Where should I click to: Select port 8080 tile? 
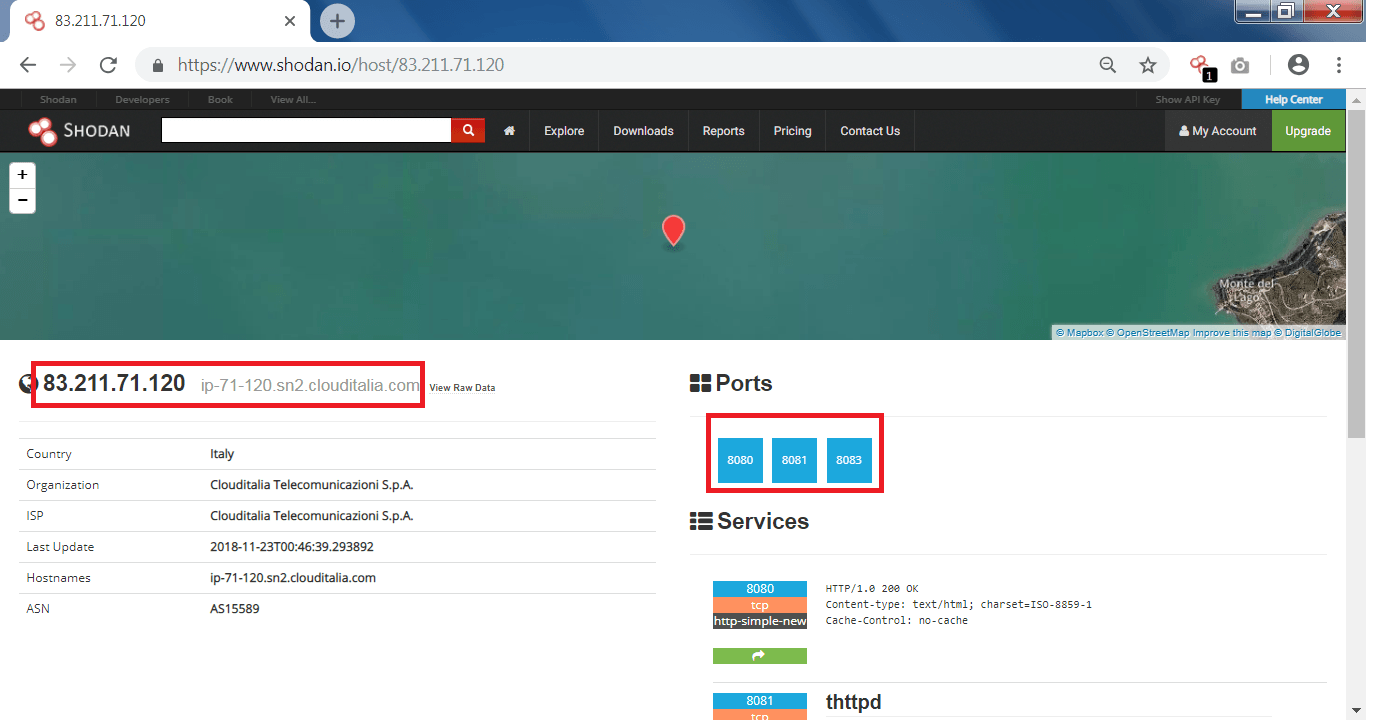point(740,460)
